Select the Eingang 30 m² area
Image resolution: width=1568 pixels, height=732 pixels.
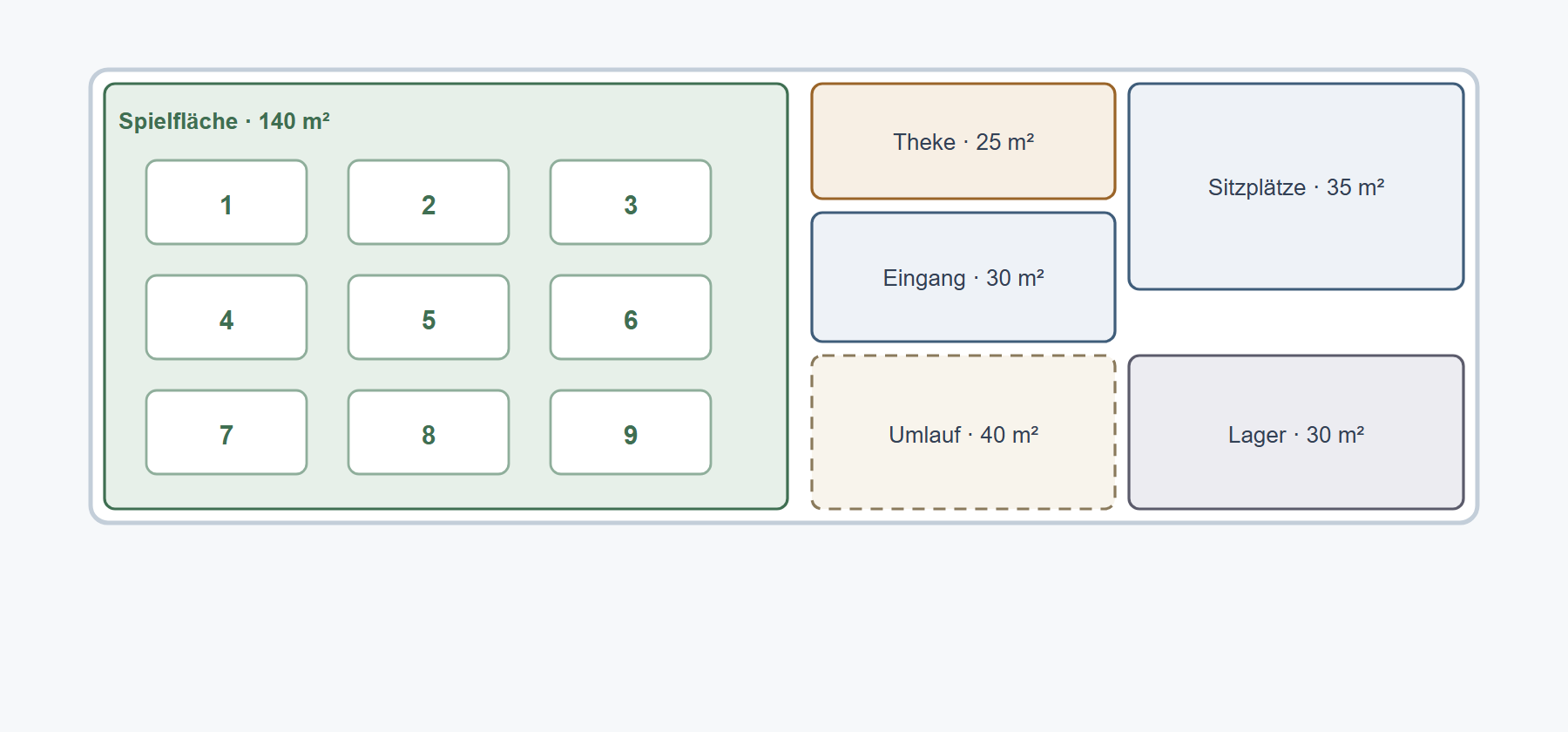point(963,277)
